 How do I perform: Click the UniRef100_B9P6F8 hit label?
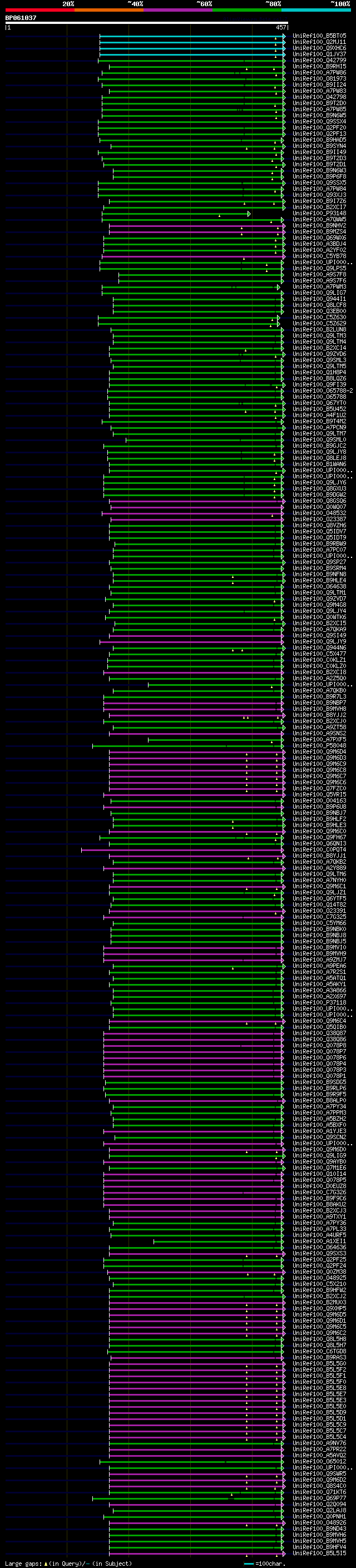pyautogui.click(x=319, y=176)
